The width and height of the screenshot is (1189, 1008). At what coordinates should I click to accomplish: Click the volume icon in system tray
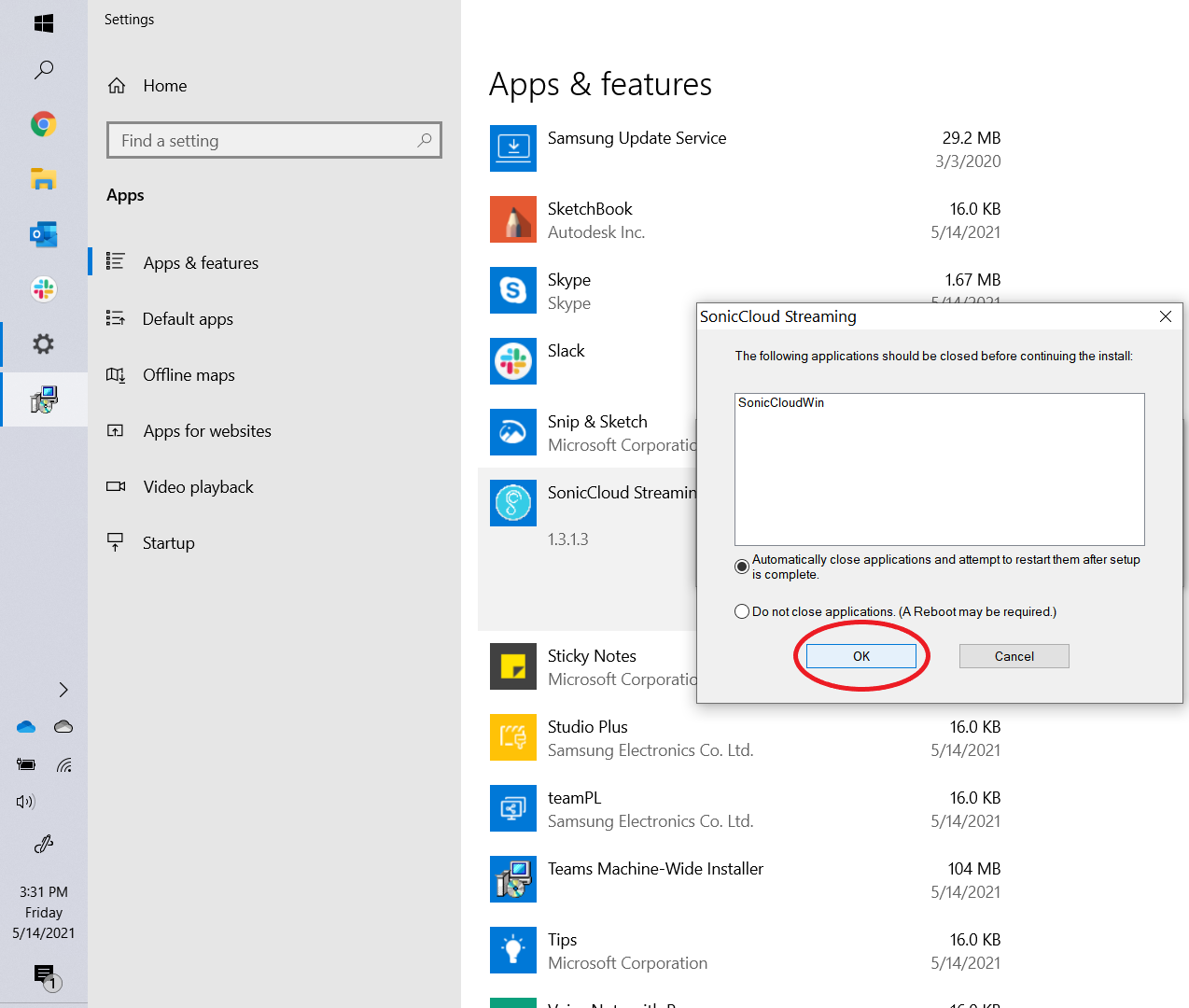click(x=25, y=802)
